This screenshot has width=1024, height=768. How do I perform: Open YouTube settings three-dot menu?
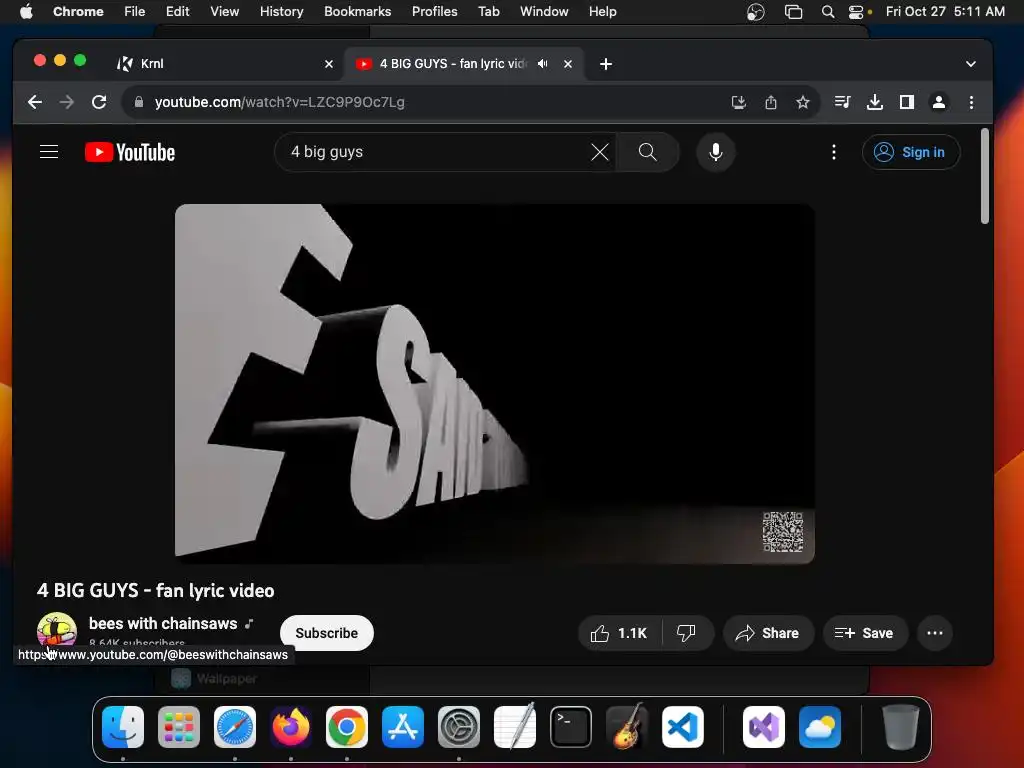833,152
